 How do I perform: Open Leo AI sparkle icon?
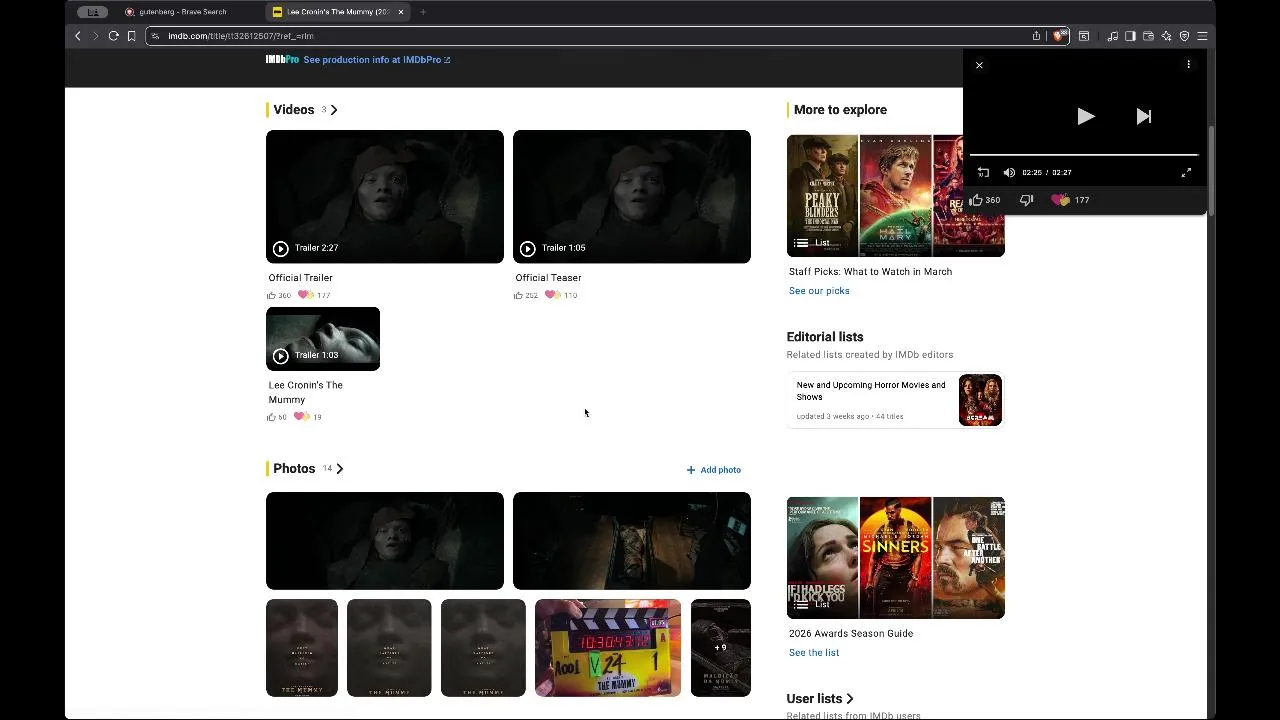click(1166, 36)
